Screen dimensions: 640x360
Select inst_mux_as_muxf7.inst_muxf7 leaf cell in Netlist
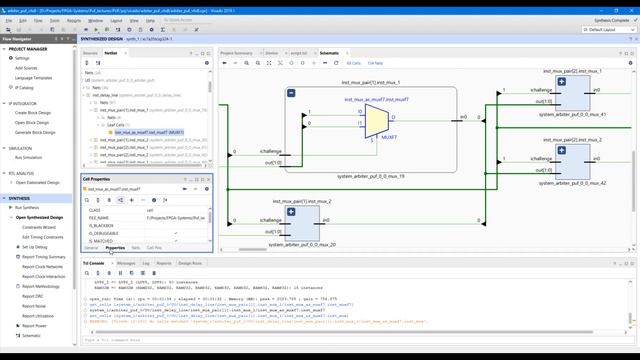(149, 132)
